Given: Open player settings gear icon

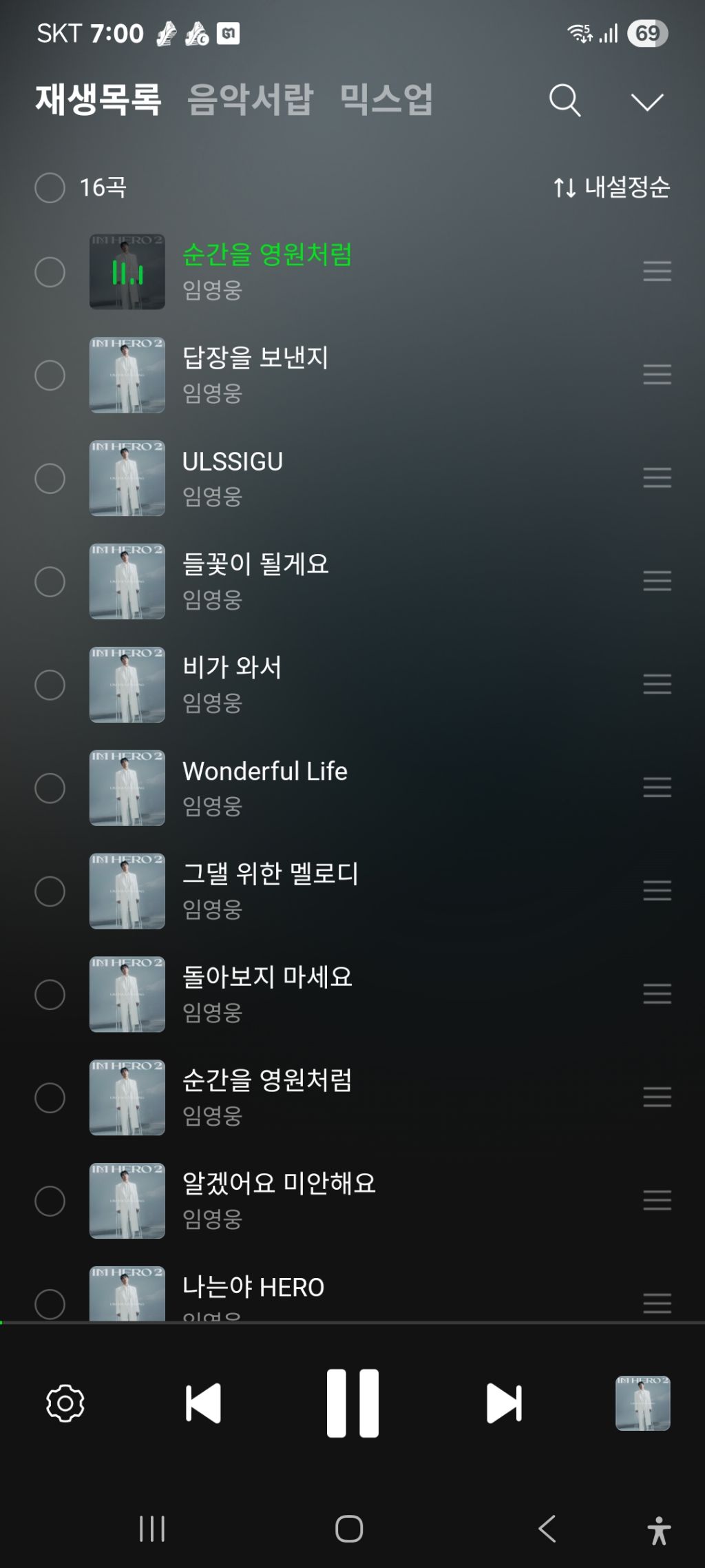Looking at the screenshot, I should tap(65, 1403).
